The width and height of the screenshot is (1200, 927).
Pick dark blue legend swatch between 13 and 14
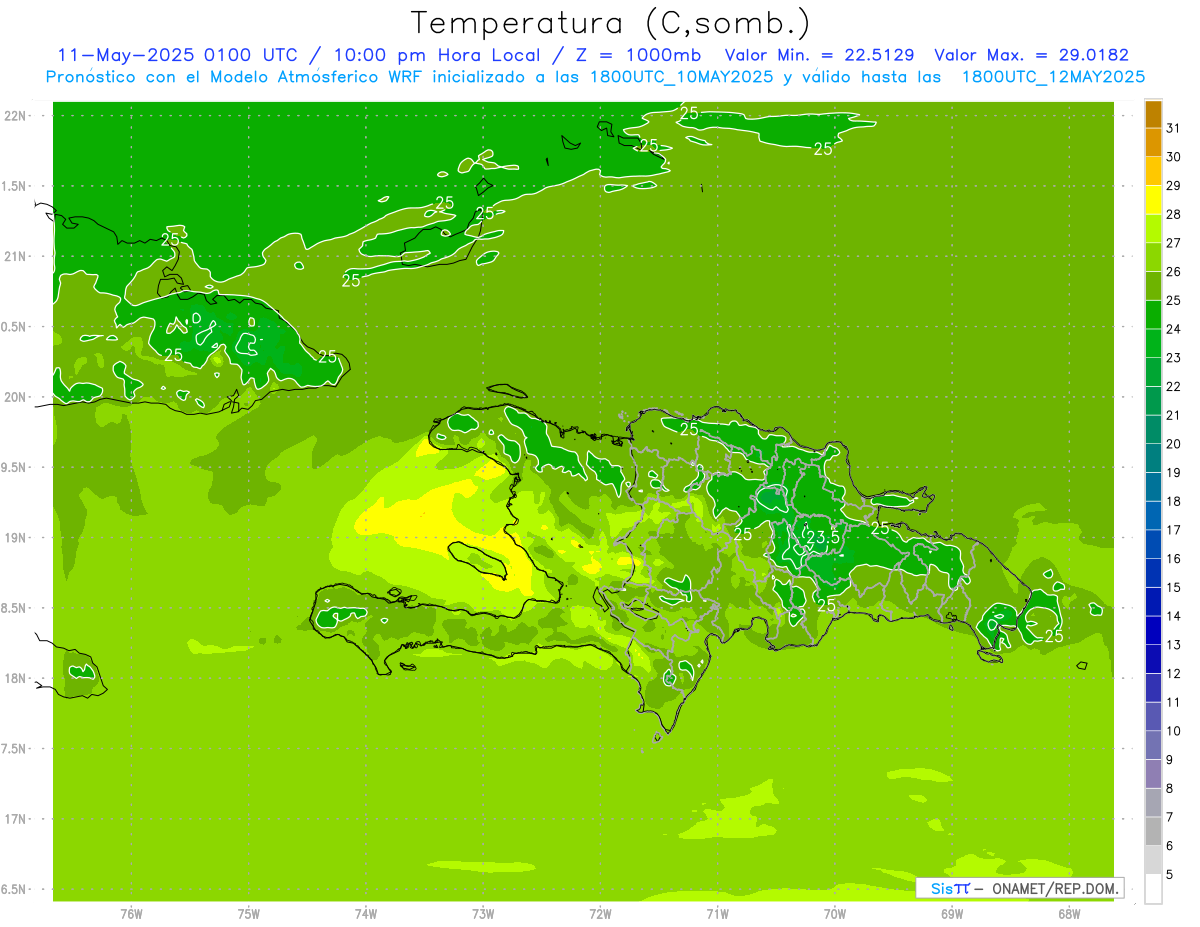(1153, 631)
